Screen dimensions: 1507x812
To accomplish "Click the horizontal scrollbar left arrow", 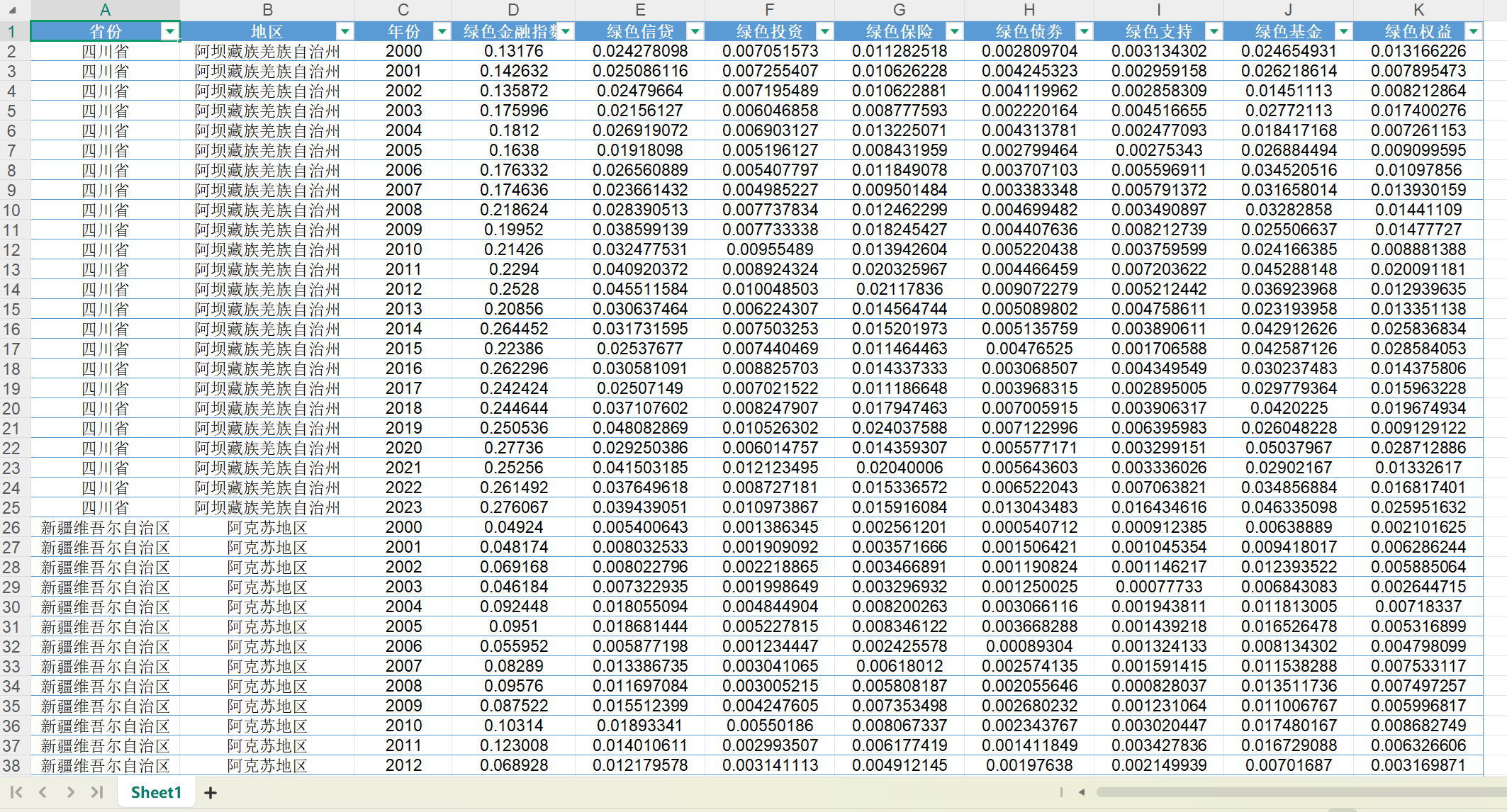I will pos(1082,792).
